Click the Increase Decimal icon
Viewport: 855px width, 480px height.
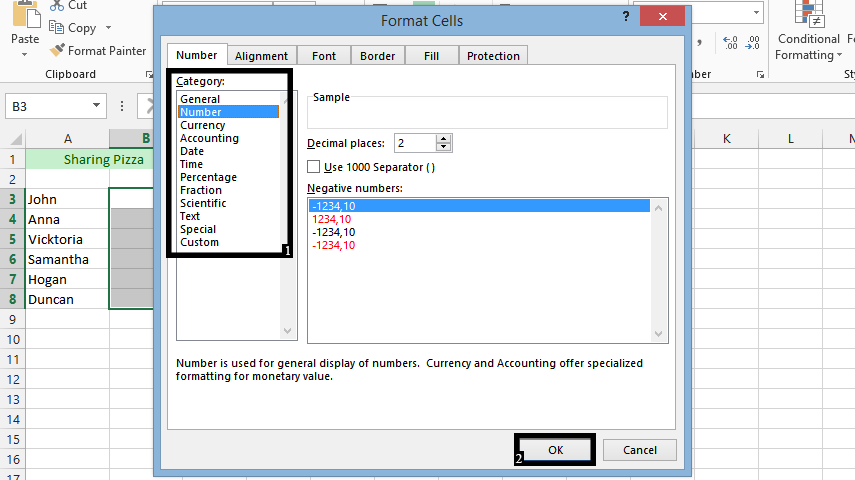click(x=730, y=43)
